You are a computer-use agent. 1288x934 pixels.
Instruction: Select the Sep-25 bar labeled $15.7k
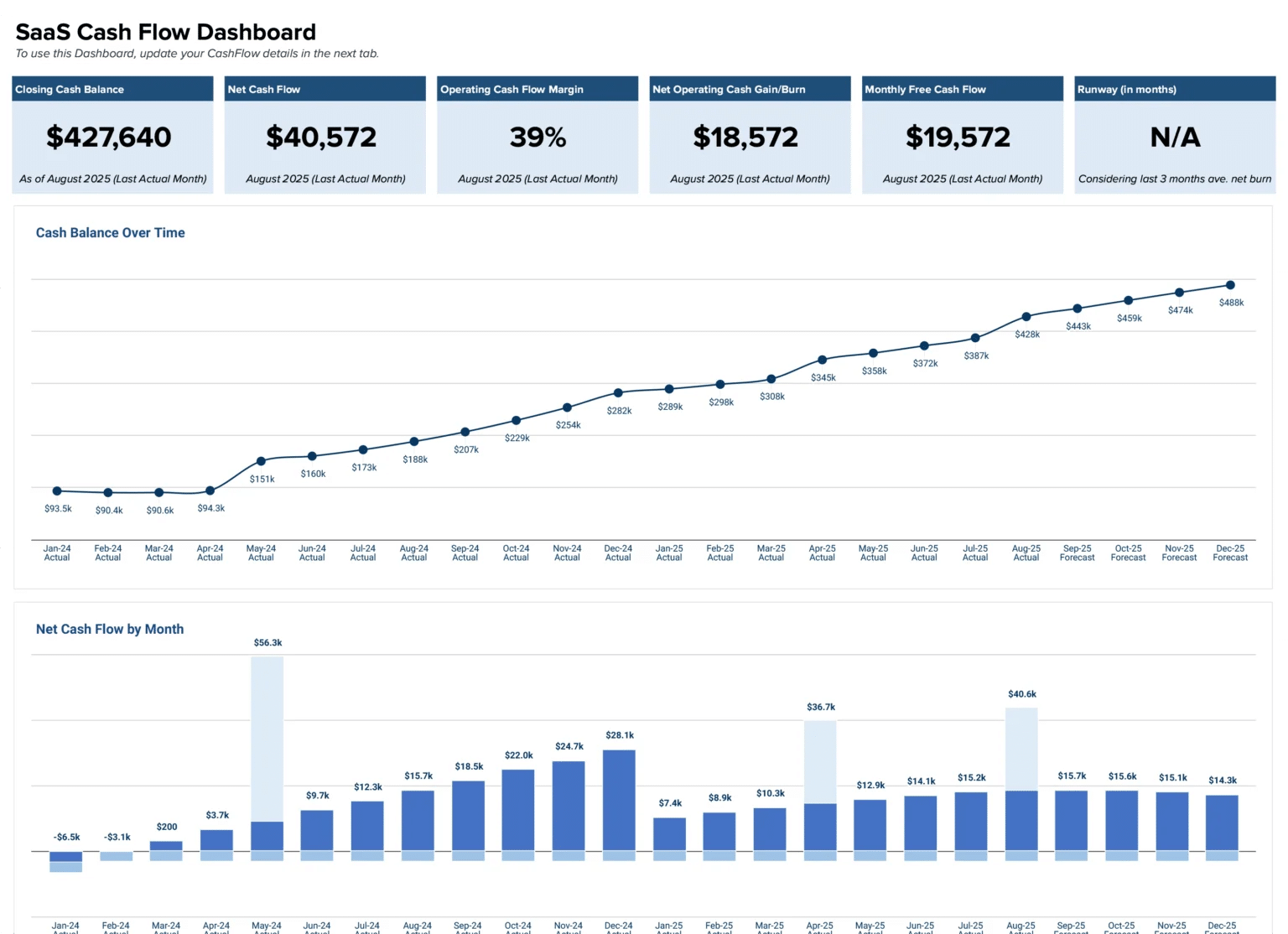coord(1071,821)
